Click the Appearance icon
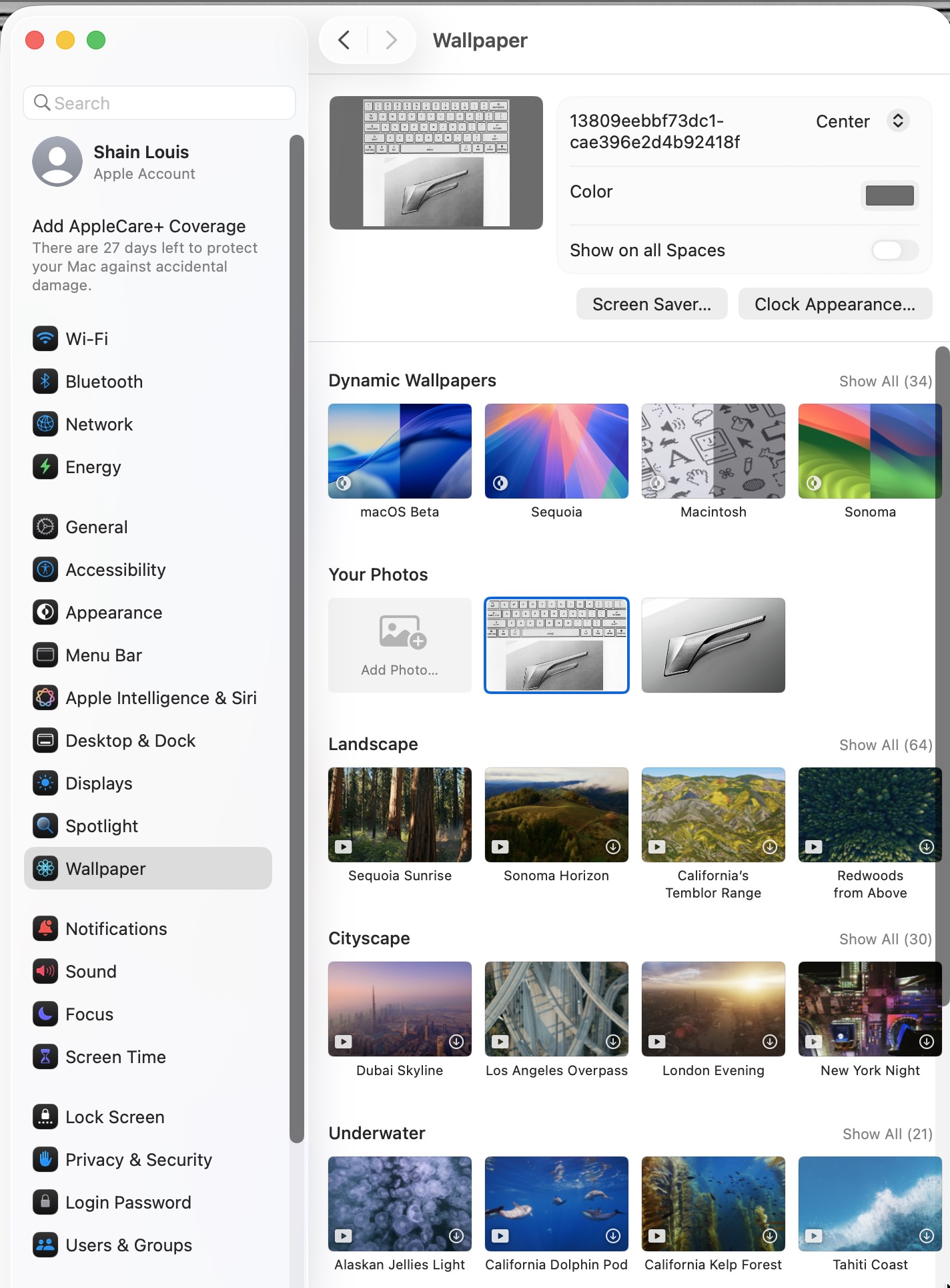This screenshot has height=1288, width=950. coord(45,612)
